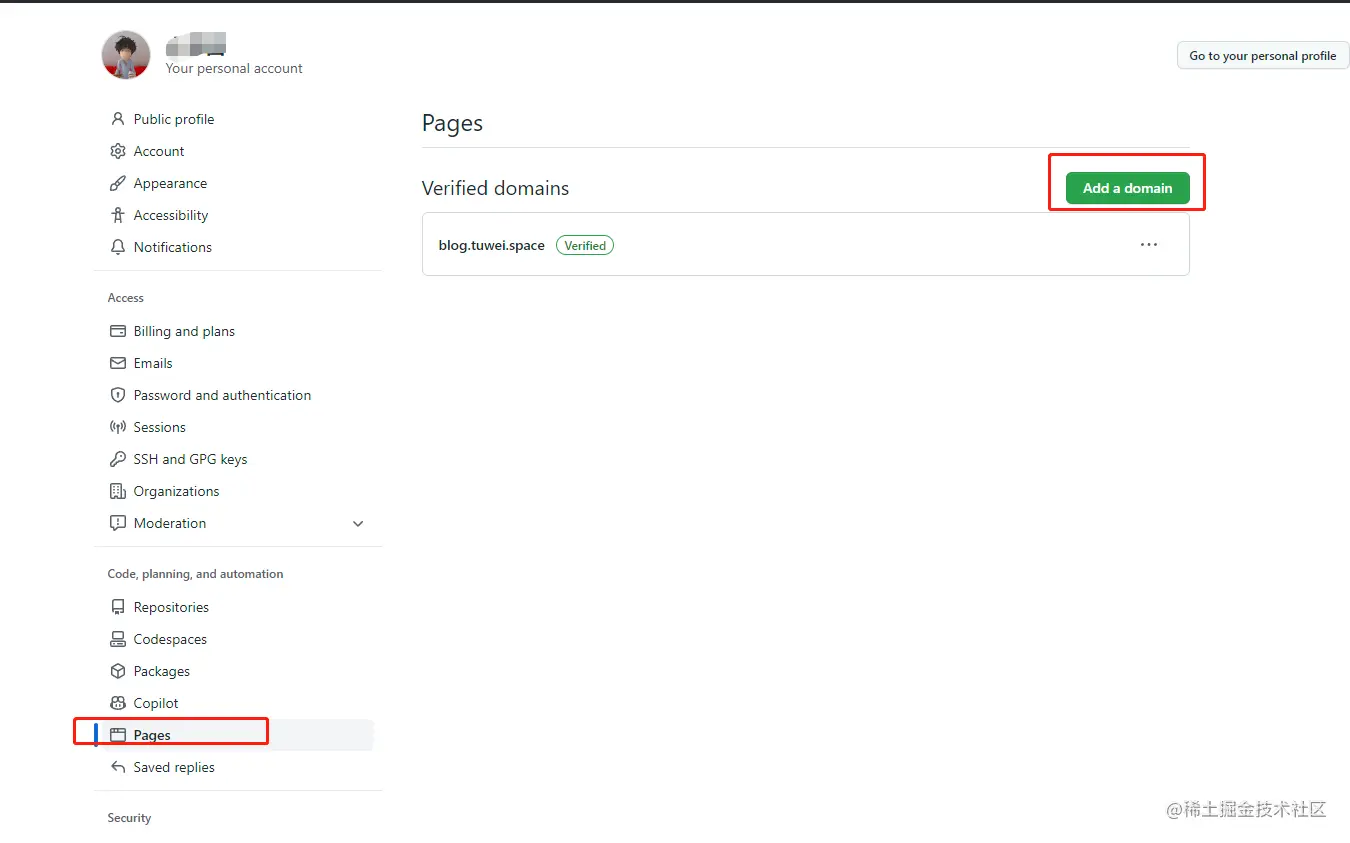
Task: Click the Verified badge
Action: pos(585,245)
